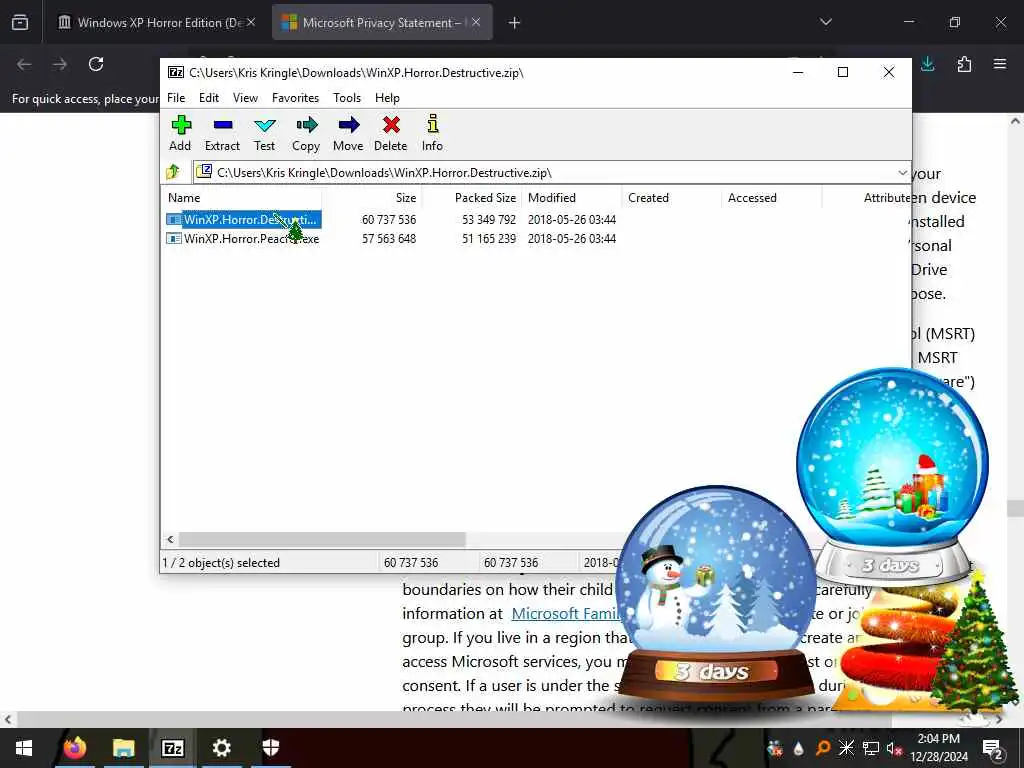This screenshot has height=768, width=1024.
Task: Sort by Accessed column header
Action: point(771,198)
